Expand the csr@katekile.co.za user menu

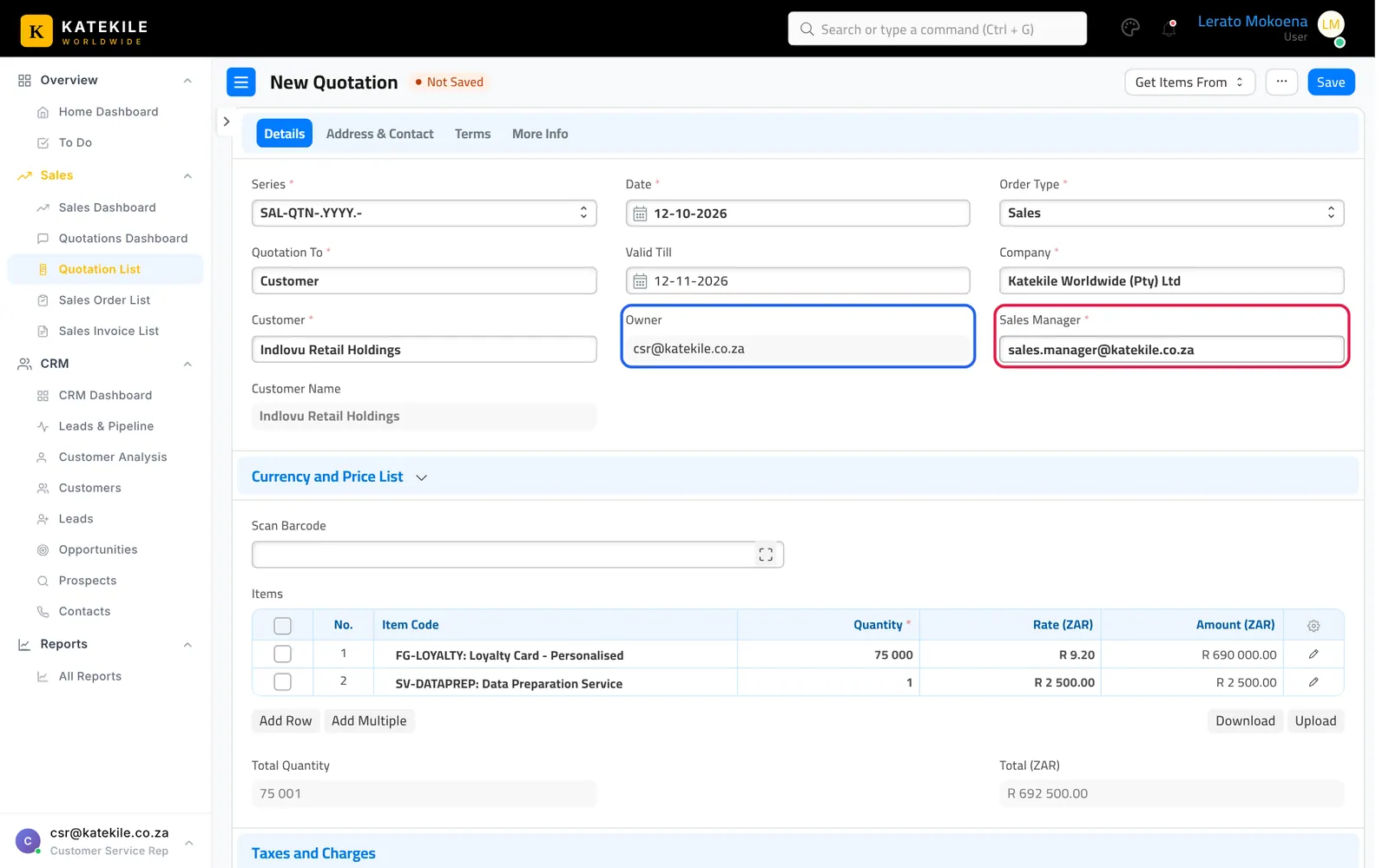click(x=188, y=843)
